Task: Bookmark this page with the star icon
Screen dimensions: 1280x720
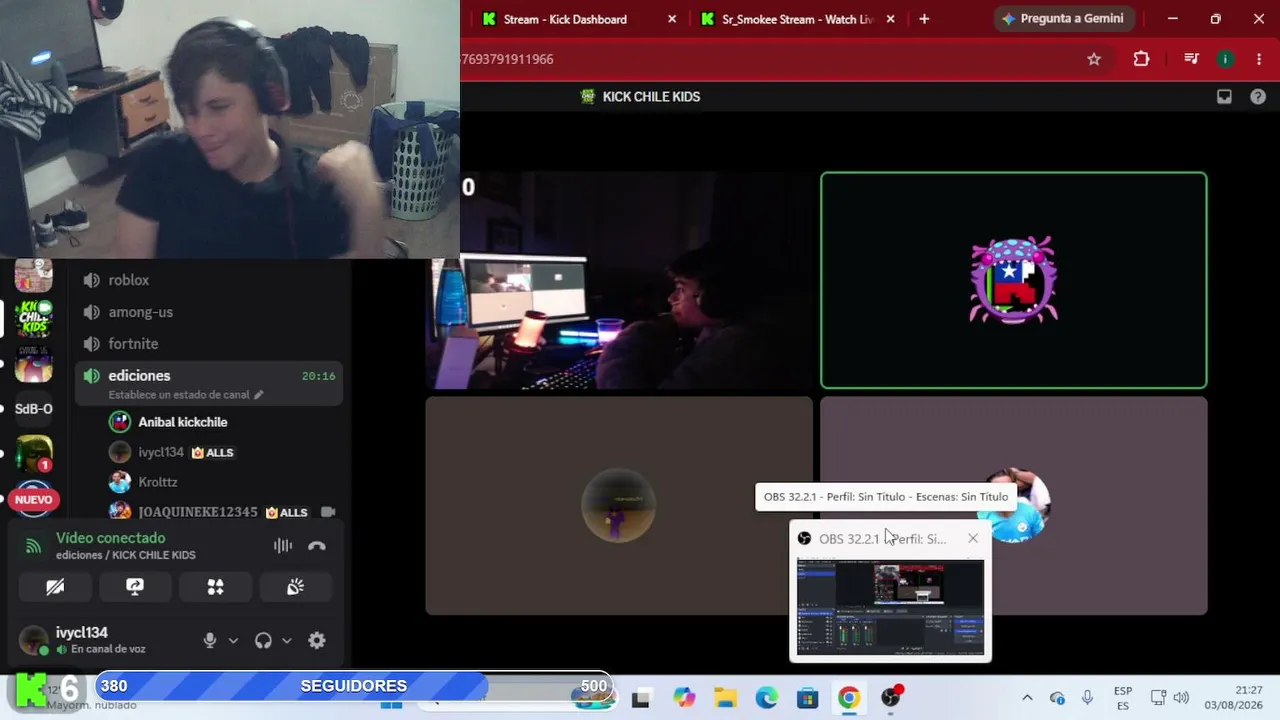Action: pyautogui.click(x=1094, y=59)
